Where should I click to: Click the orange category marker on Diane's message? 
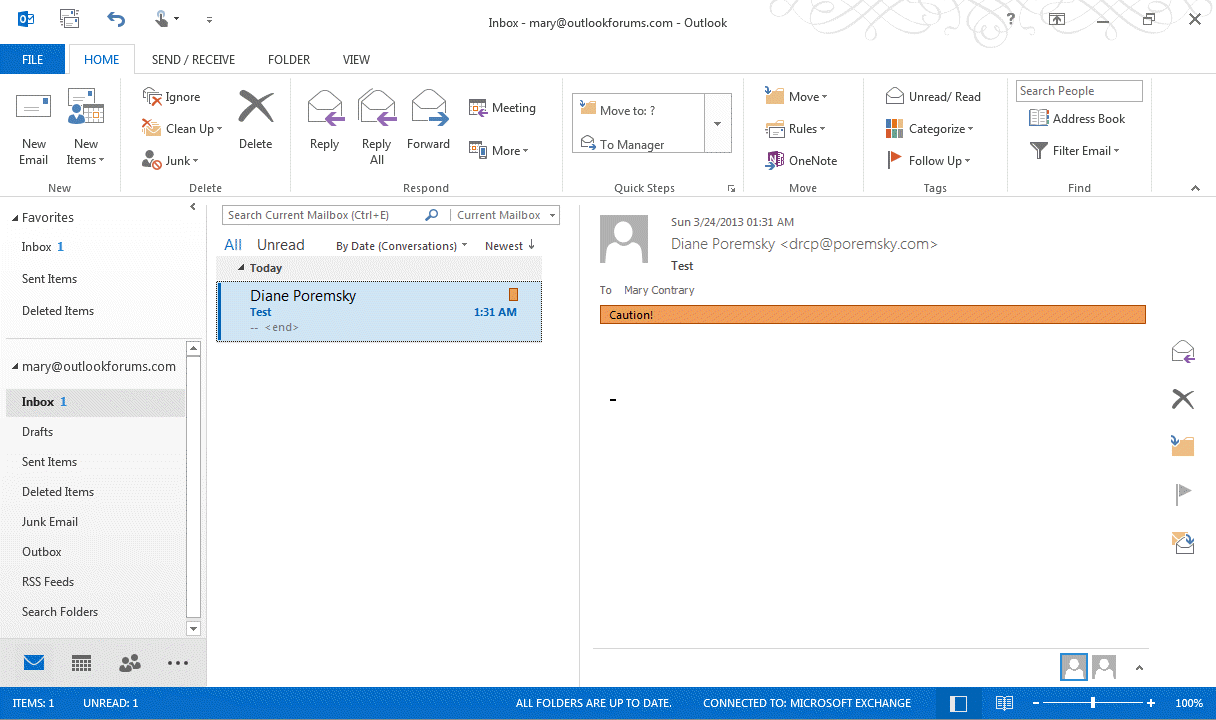click(x=514, y=295)
